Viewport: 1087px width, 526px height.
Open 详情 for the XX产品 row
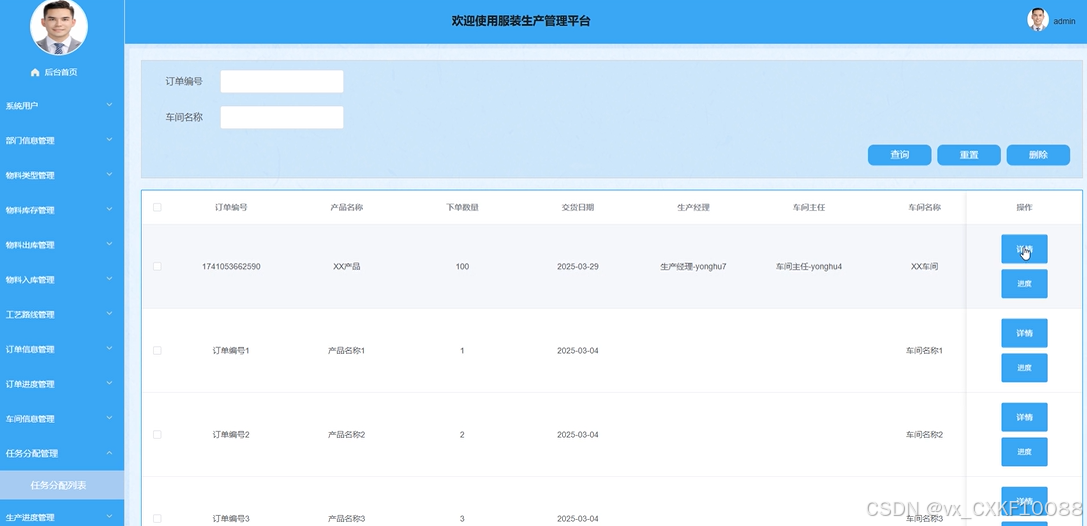[1024, 249]
